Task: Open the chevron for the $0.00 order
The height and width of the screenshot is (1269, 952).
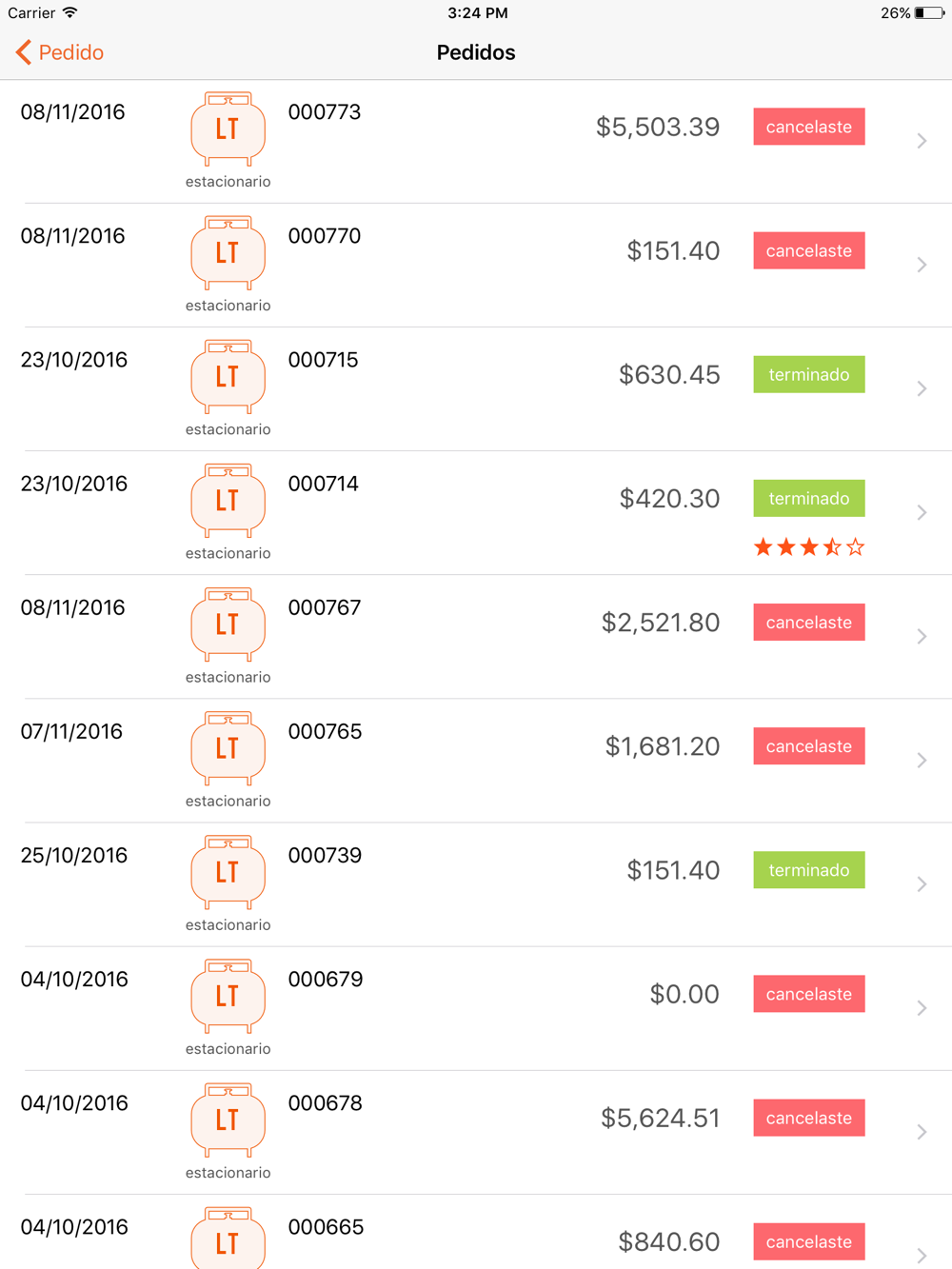Action: click(x=922, y=1008)
